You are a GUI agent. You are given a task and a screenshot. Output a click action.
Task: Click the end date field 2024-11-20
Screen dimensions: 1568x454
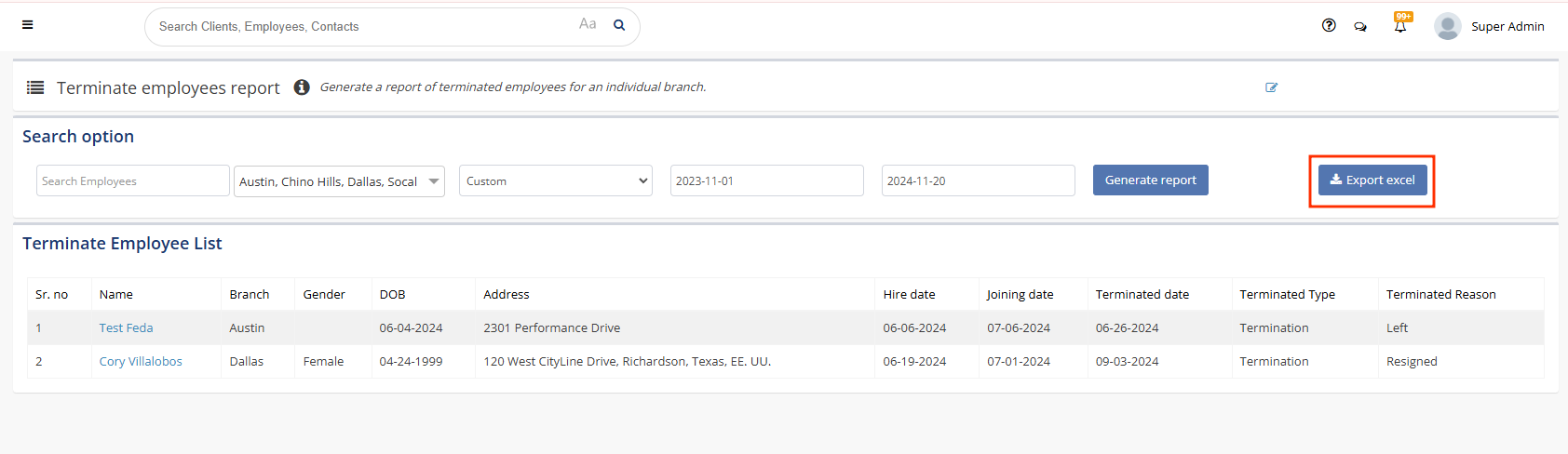pos(978,181)
